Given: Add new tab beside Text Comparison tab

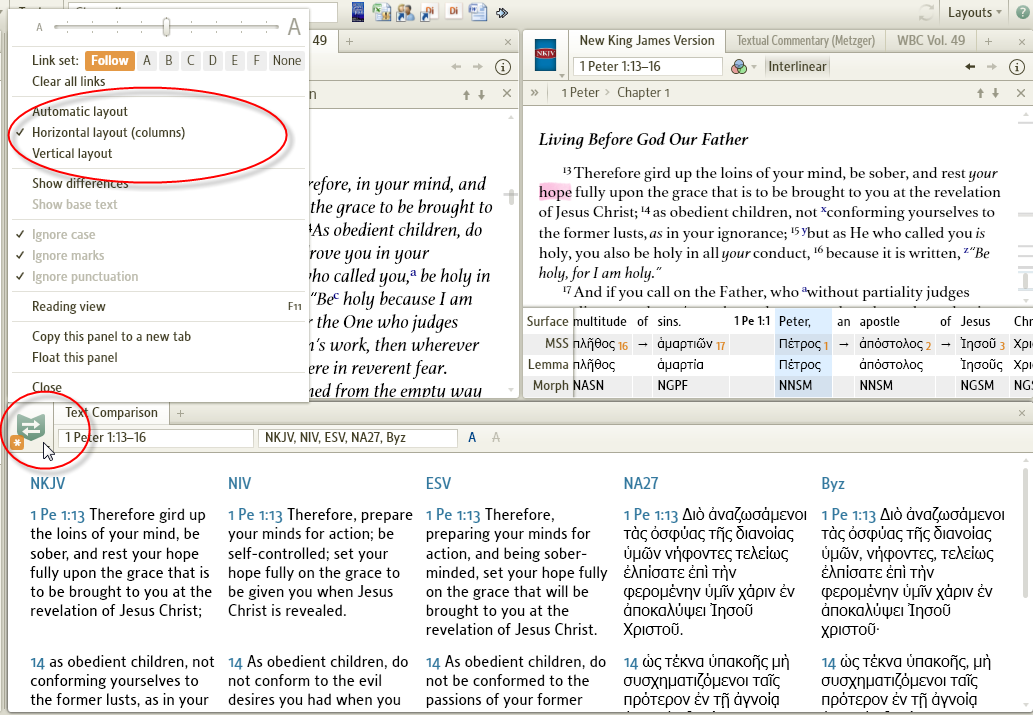Looking at the screenshot, I should (181, 413).
